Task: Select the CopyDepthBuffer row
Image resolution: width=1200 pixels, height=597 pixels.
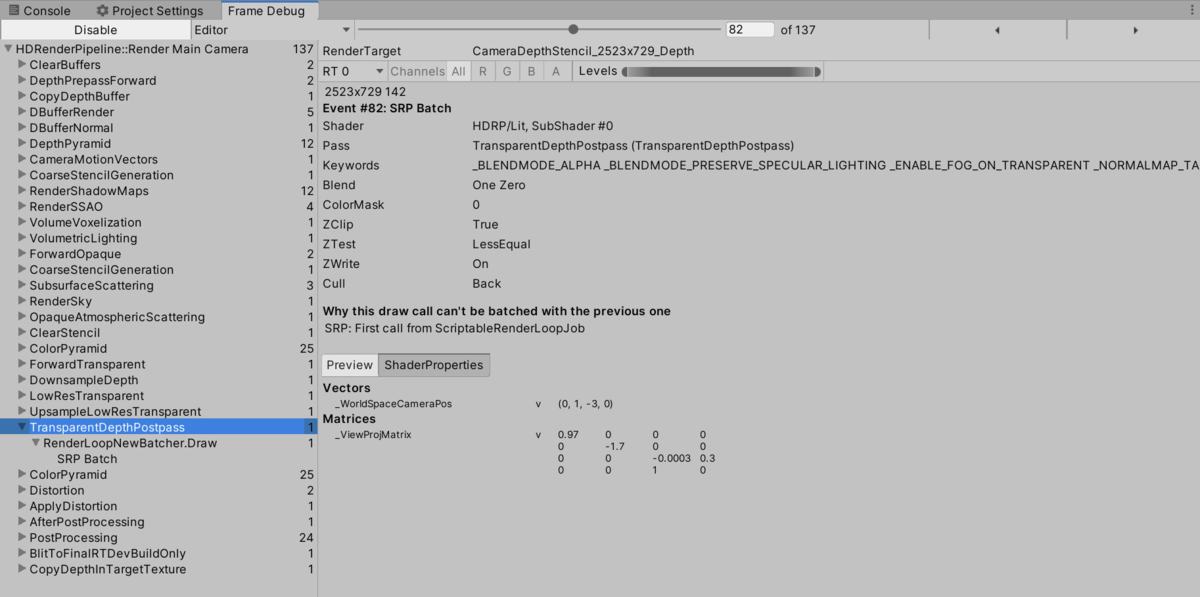Action: (x=159, y=96)
